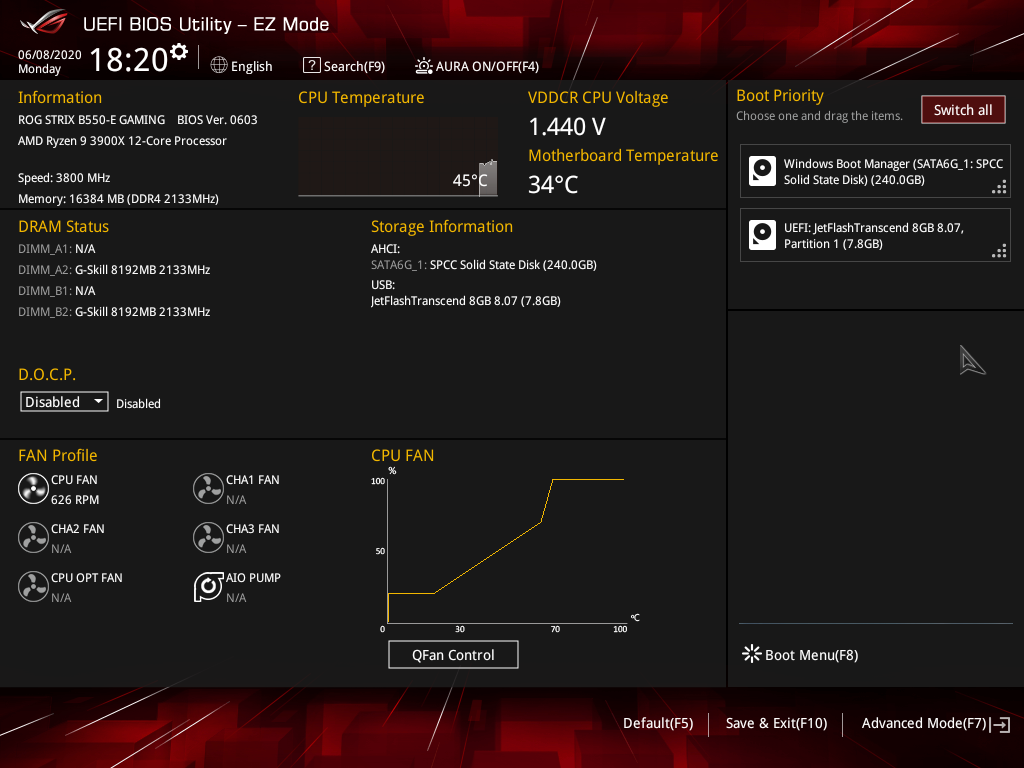The image size is (1024, 768).
Task: Click JetFlashTranscend 8GB storage entry
Action: click(466, 301)
